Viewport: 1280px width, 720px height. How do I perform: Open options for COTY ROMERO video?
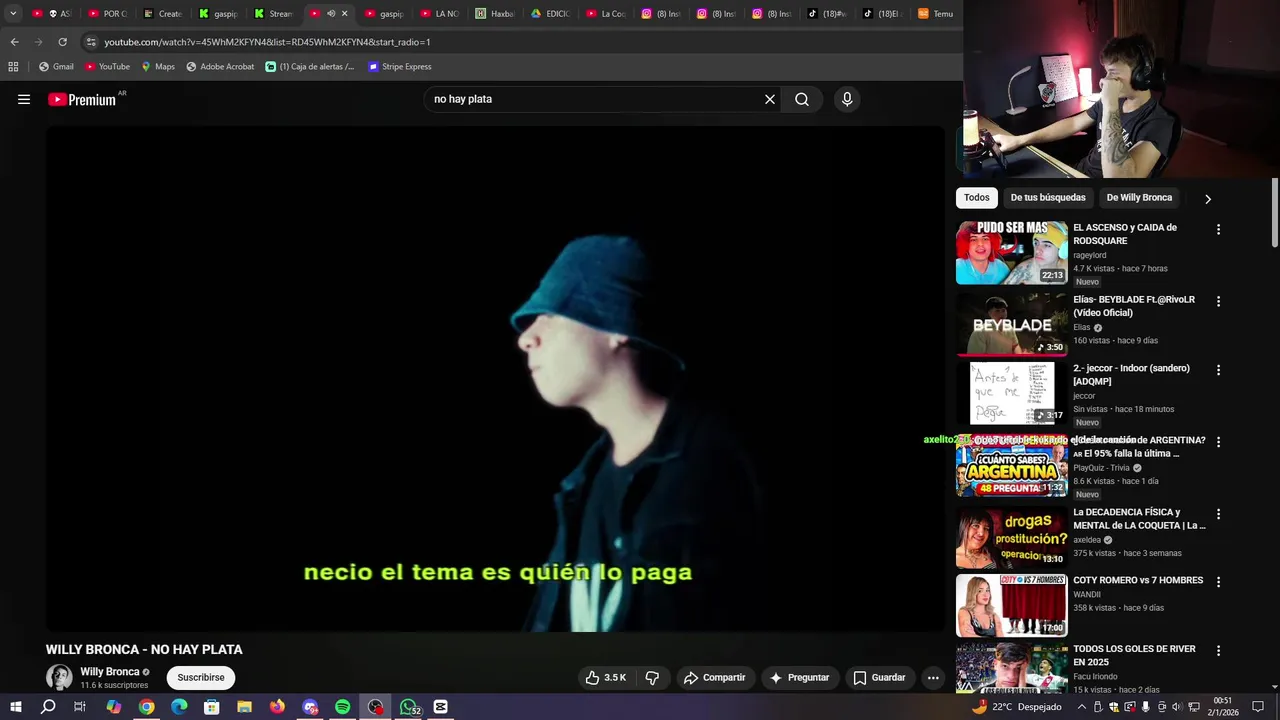tap(1218, 582)
